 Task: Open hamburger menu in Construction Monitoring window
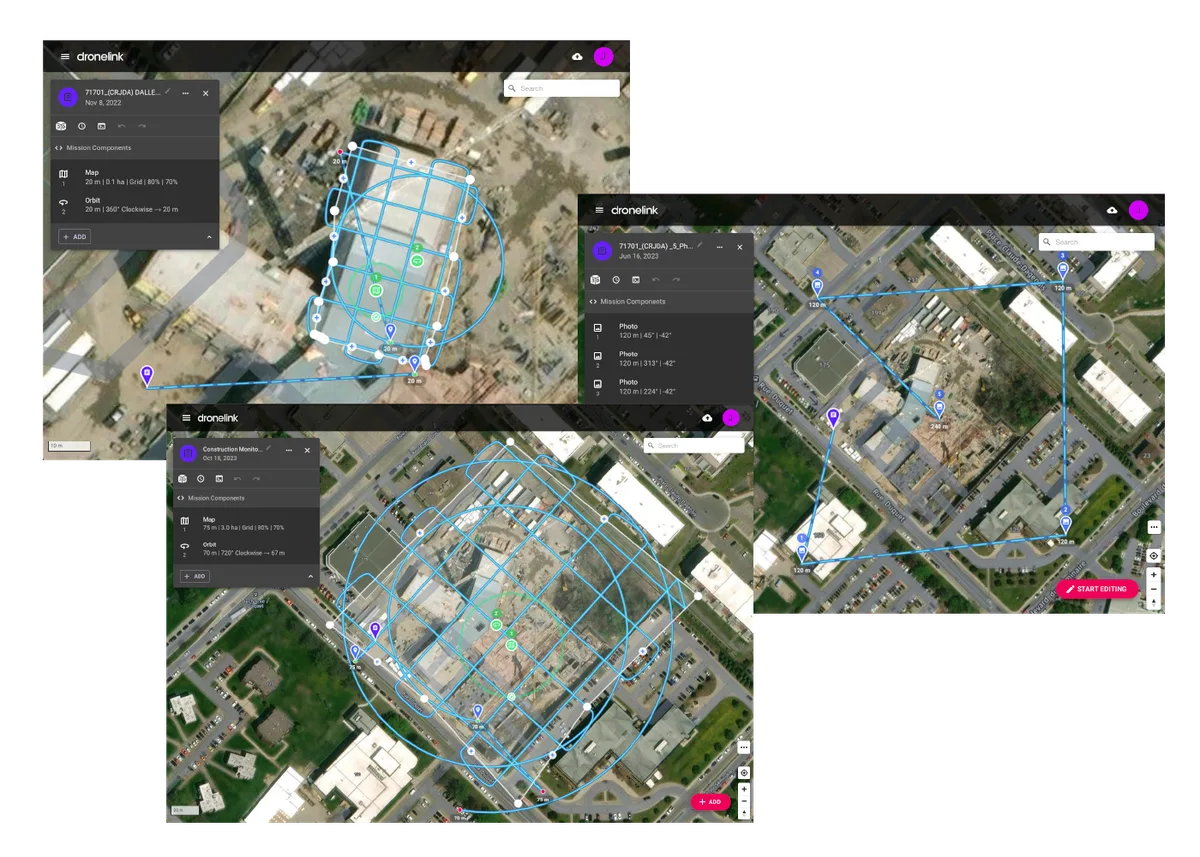point(186,418)
